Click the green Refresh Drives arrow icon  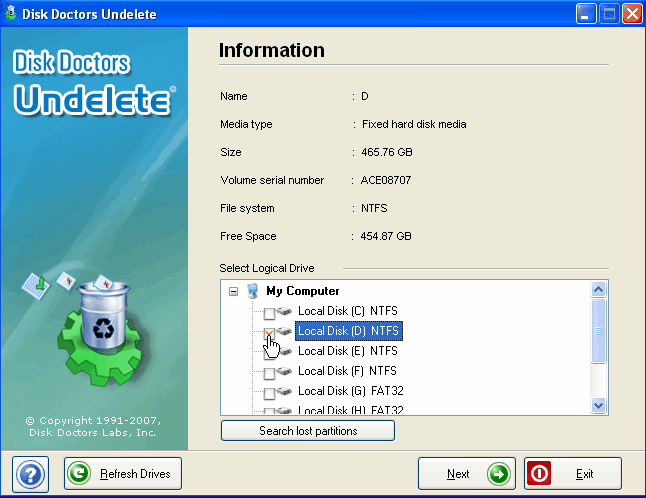[x=79, y=473]
